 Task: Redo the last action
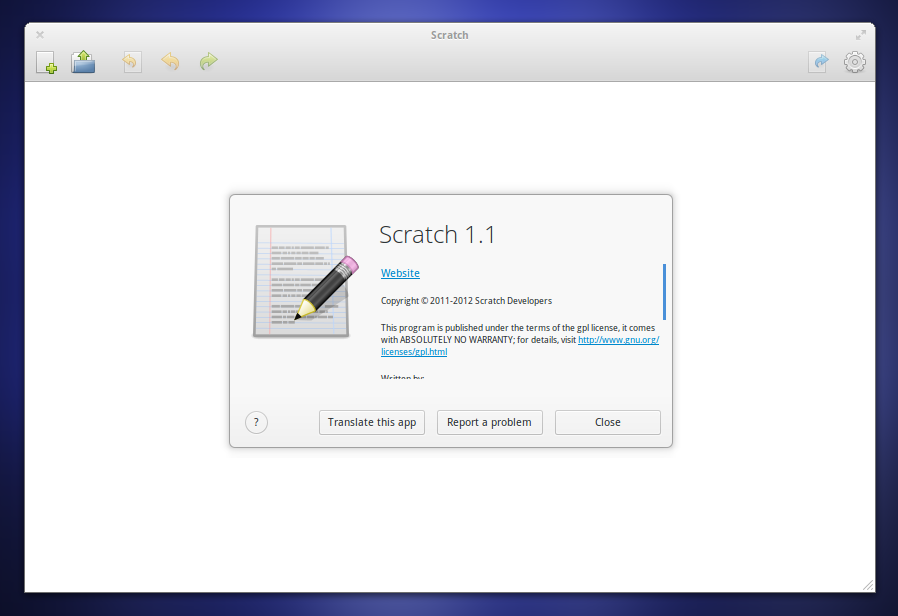(208, 62)
